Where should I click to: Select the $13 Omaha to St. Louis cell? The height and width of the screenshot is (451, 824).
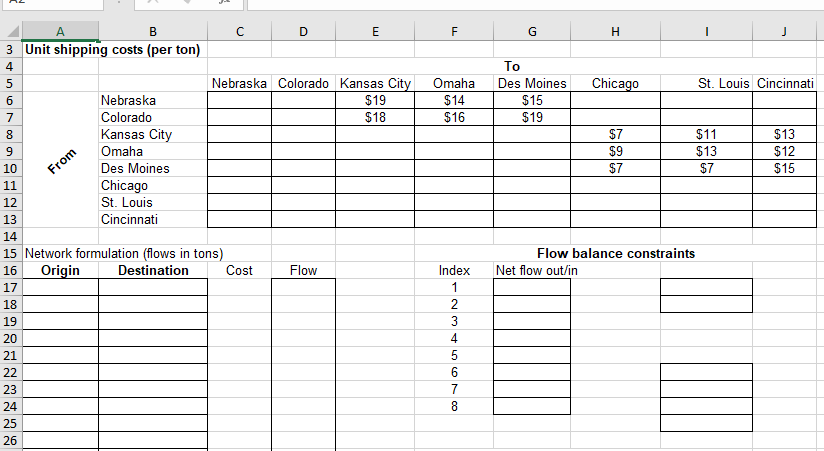(706, 151)
